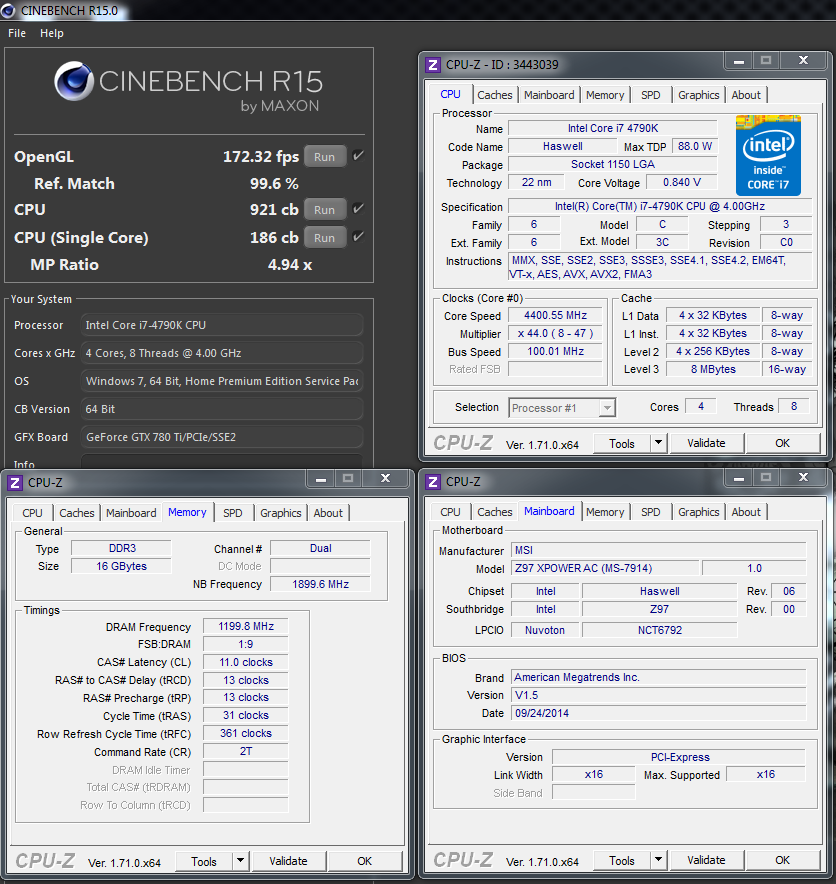Click Validate in the CPU-Z Mainboard window
Screen dimensions: 836x884
(x=706, y=860)
